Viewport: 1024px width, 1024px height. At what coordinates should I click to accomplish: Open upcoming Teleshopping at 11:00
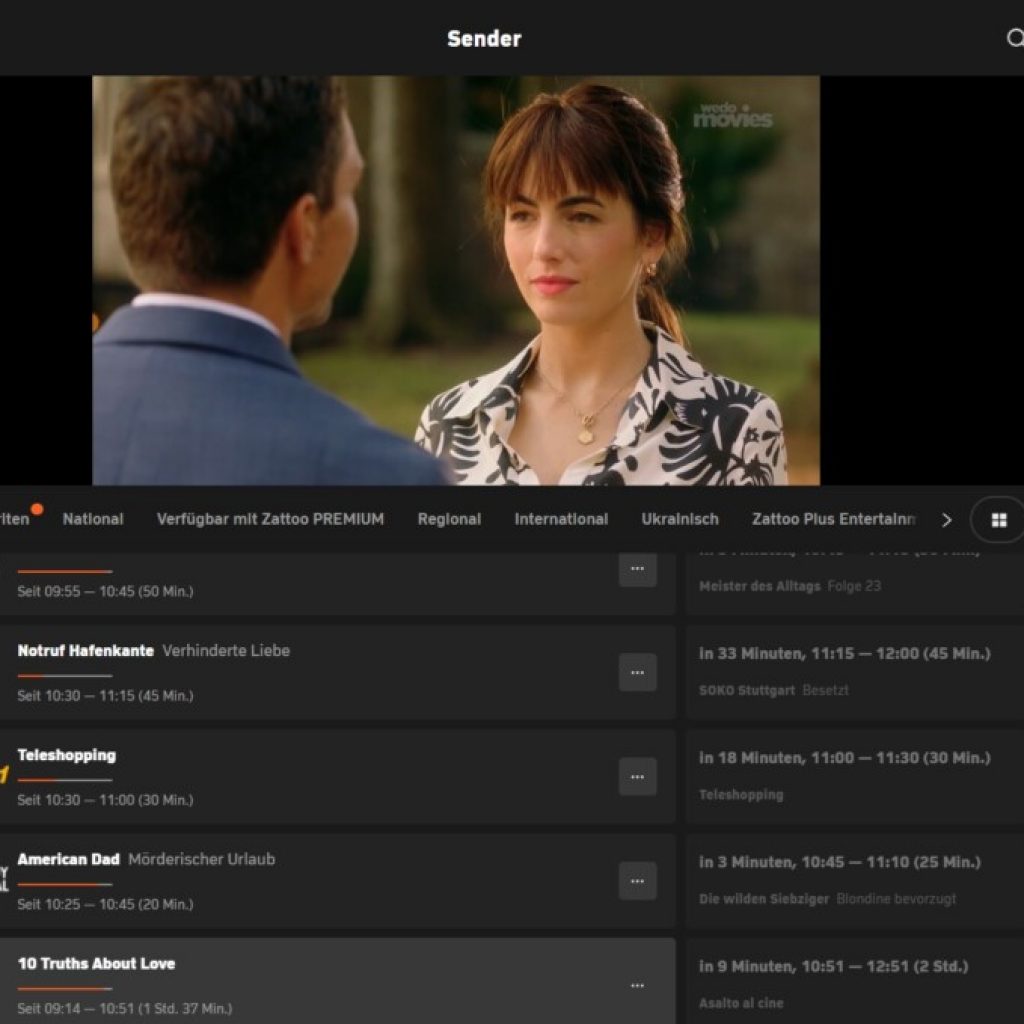pyautogui.click(x=855, y=777)
